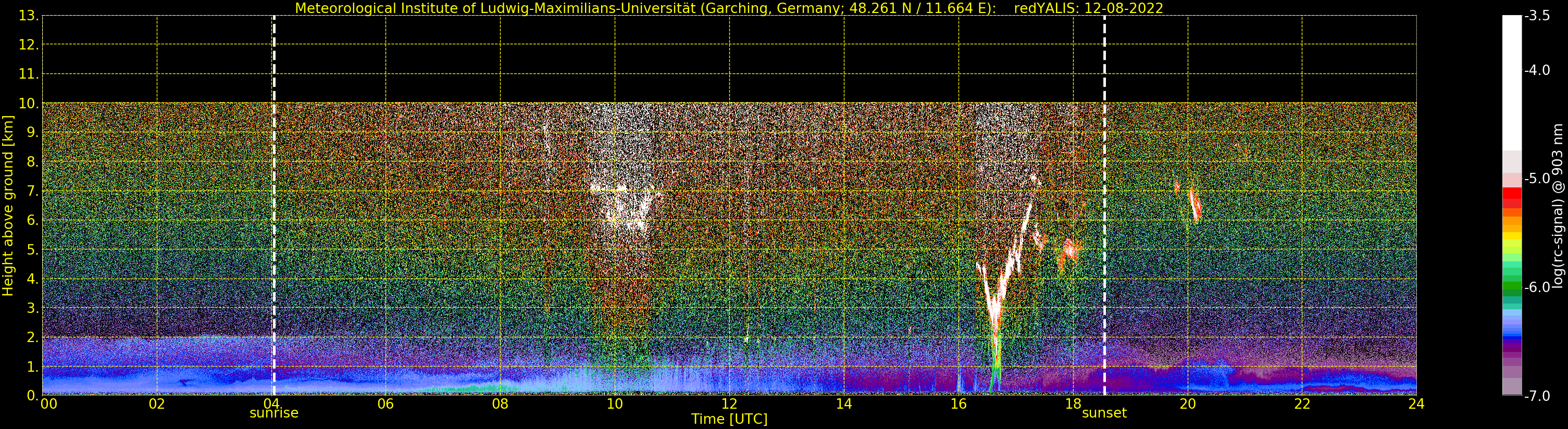The width and height of the screenshot is (1568, 429).
Task: Click colorbar tick label '-3.5'
Action: click(x=1537, y=16)
